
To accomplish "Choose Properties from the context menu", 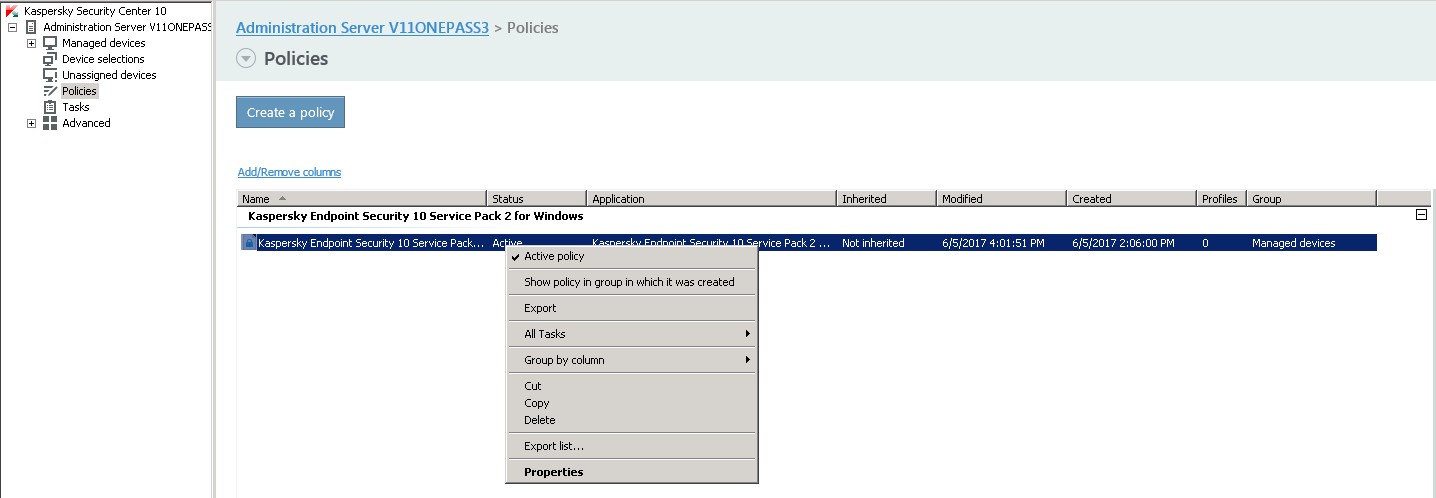I will tap(553, 472).
